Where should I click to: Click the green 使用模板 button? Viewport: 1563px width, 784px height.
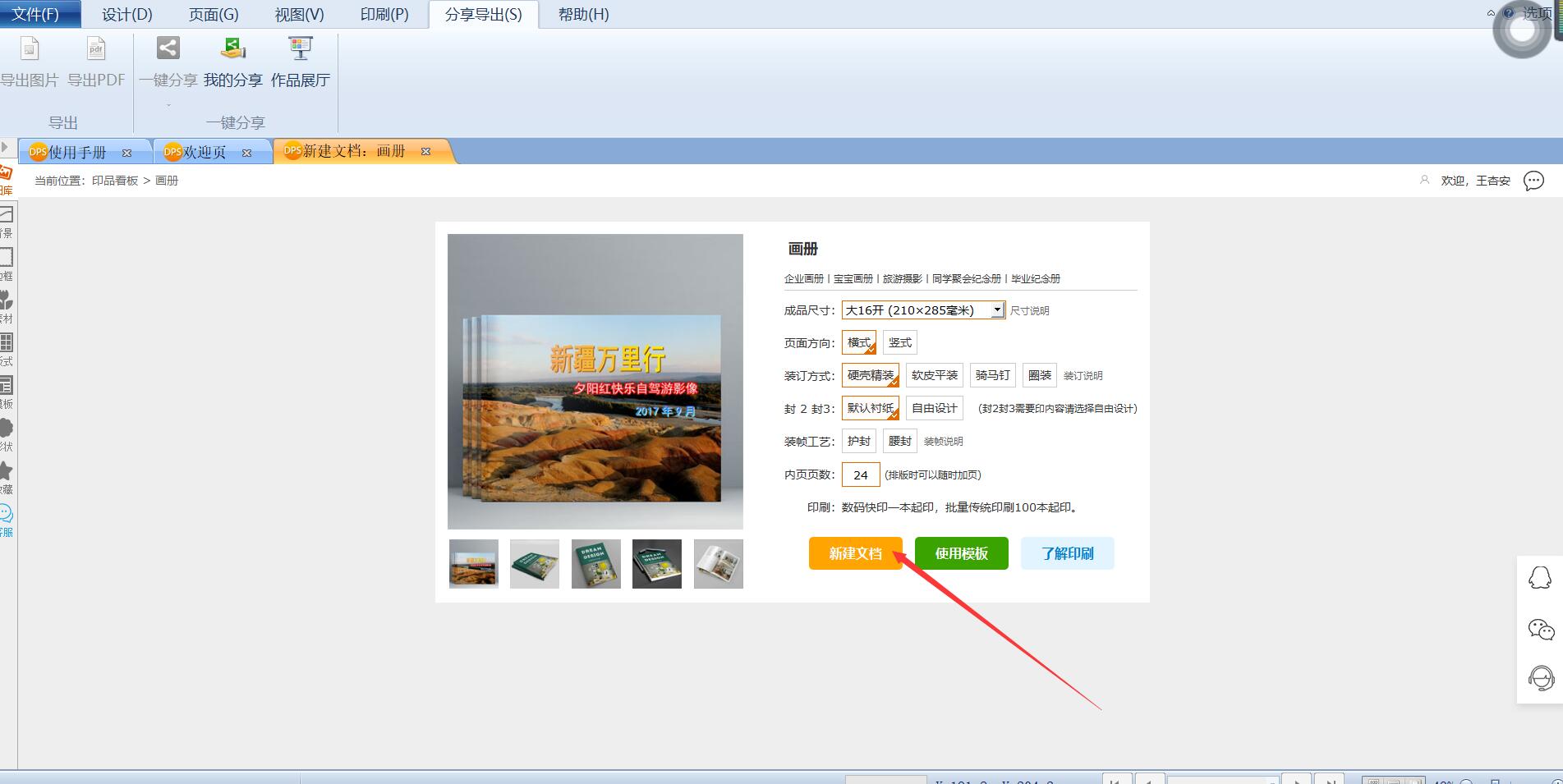pos(962,553)
